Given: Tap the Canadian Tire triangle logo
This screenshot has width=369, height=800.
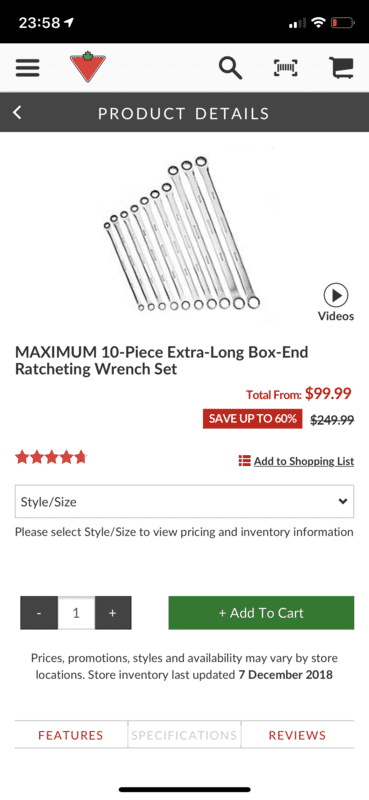Looking at the screenshot, I should point(88,67).
